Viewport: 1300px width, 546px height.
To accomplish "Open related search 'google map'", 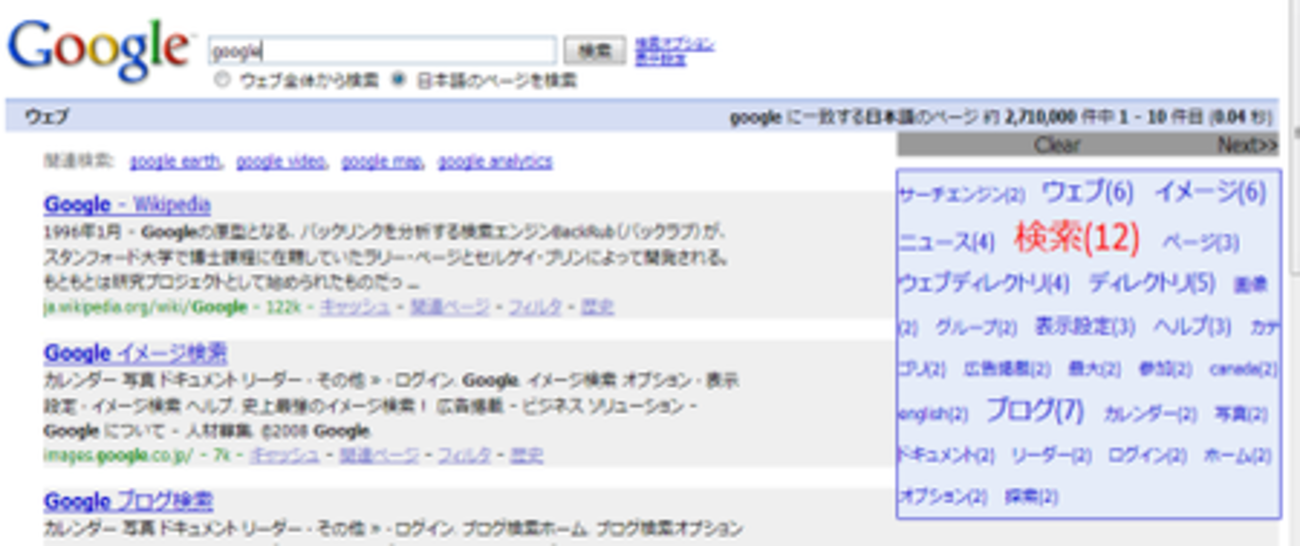I will point(381,161).
